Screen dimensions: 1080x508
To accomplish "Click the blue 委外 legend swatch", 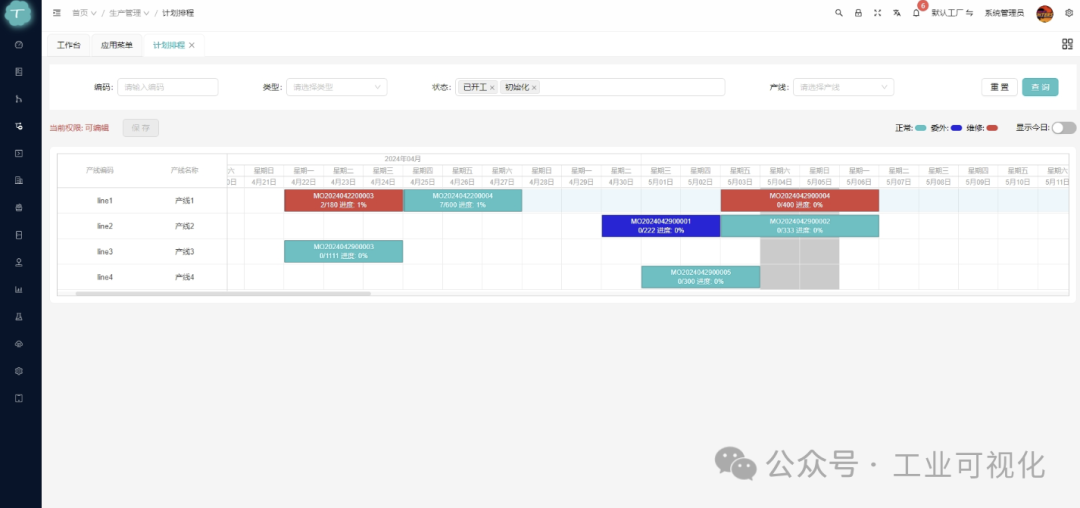I will coord(956,128).
